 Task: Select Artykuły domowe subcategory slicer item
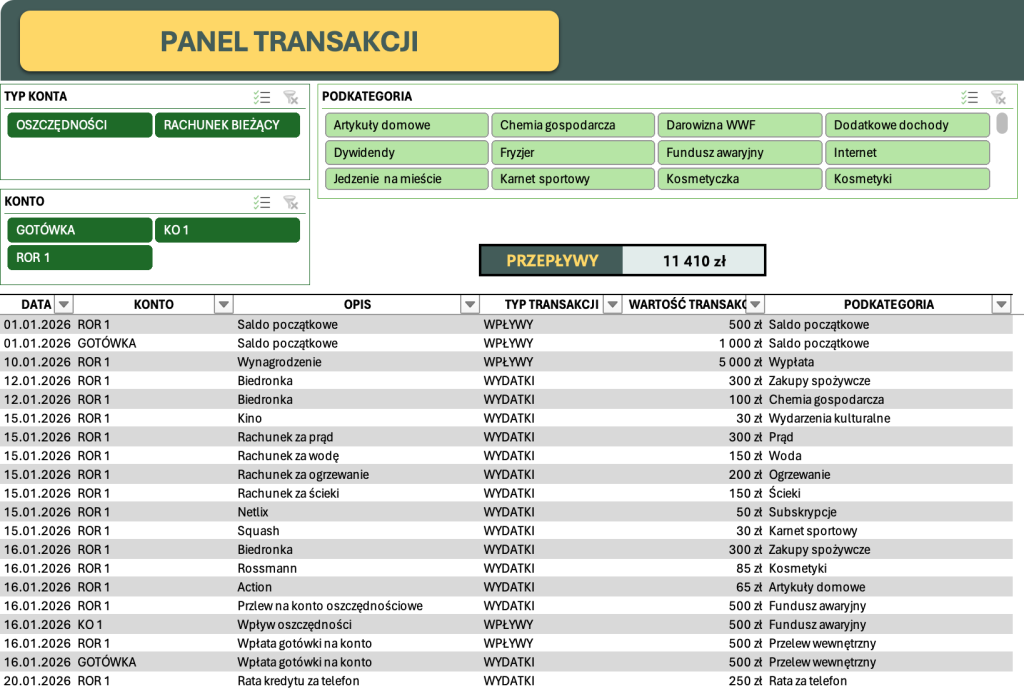click(x=406, y=125)
